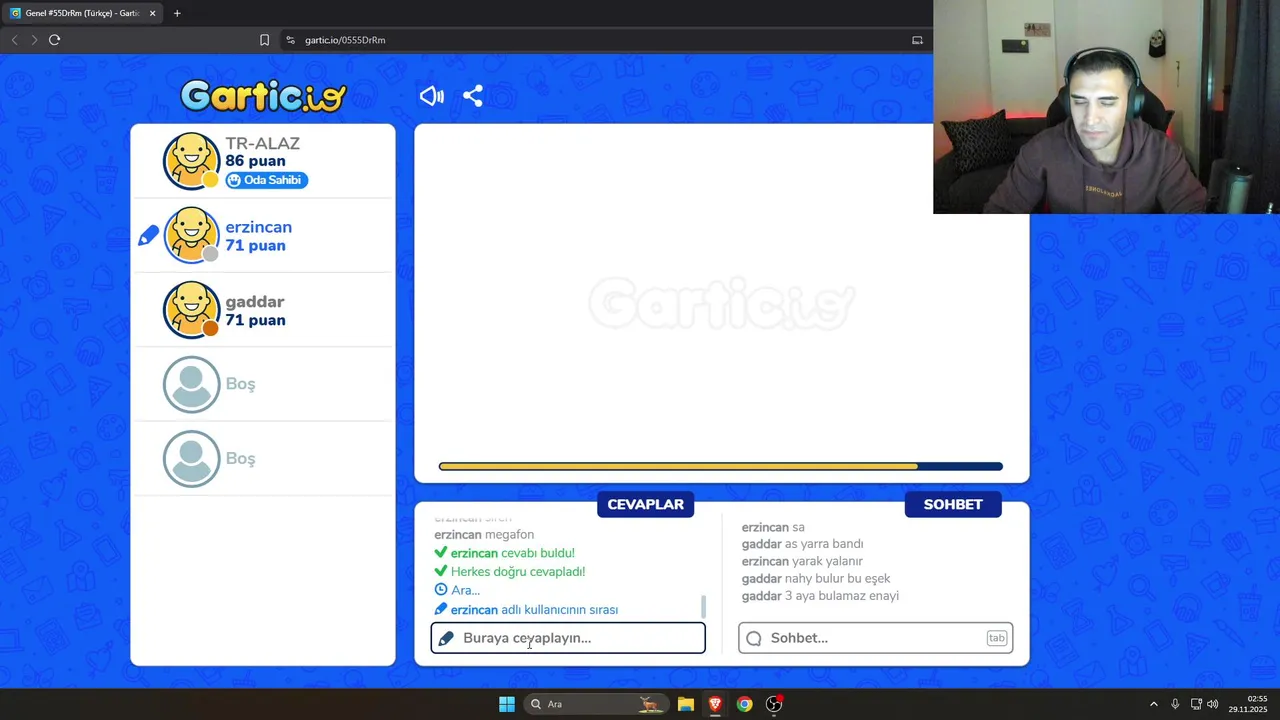Click the browser forward arrow
Viewport: 1280px width, 720px height.
(x=34, y=40)
